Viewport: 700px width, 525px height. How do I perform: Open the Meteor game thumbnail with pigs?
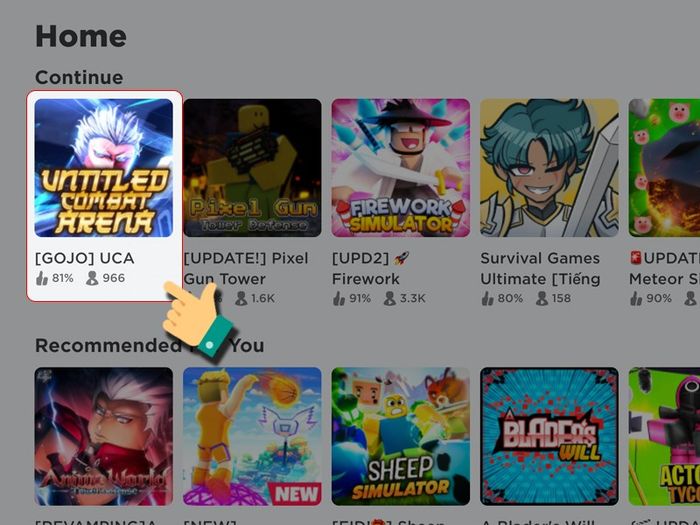coord(664,168)
